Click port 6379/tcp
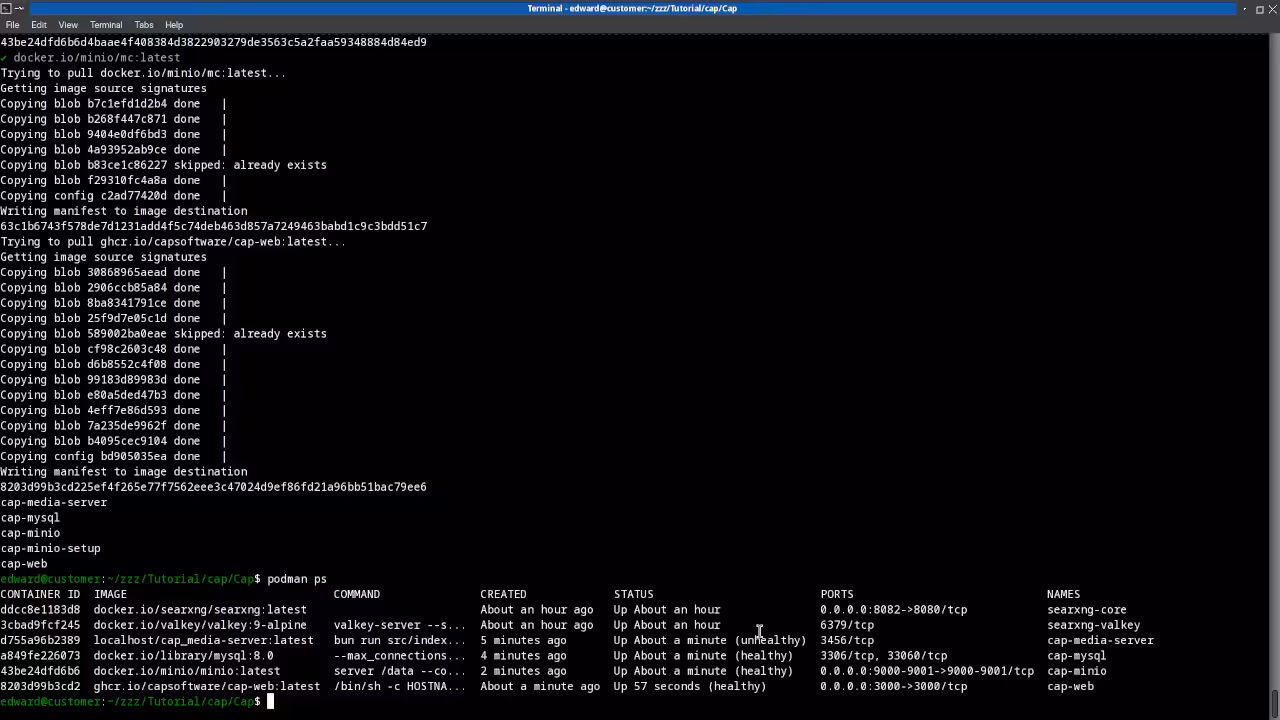The image size is (1280, 720). [x=847, y=625]
